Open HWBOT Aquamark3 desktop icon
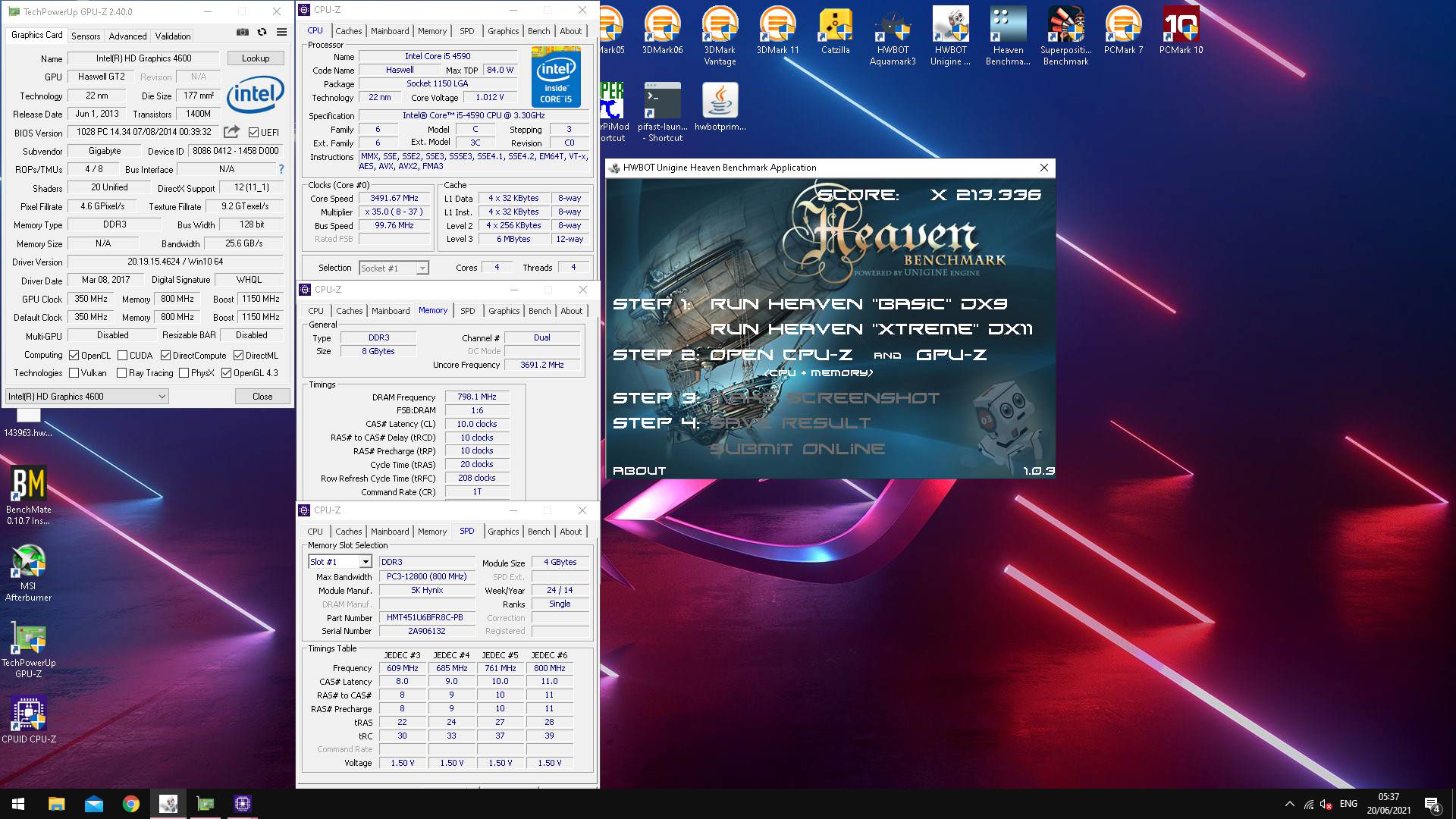 893,36
